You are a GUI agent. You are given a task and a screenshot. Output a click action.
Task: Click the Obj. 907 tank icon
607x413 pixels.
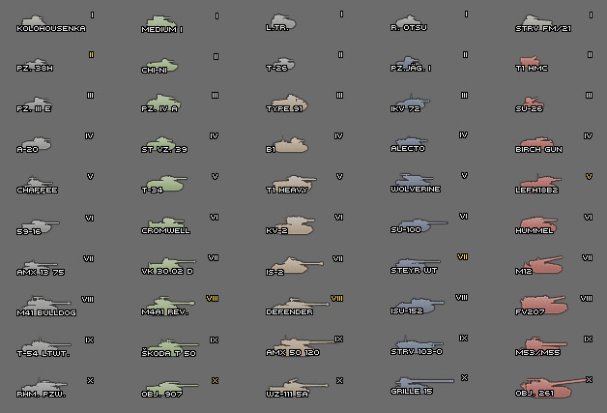[x=173, y=387]
